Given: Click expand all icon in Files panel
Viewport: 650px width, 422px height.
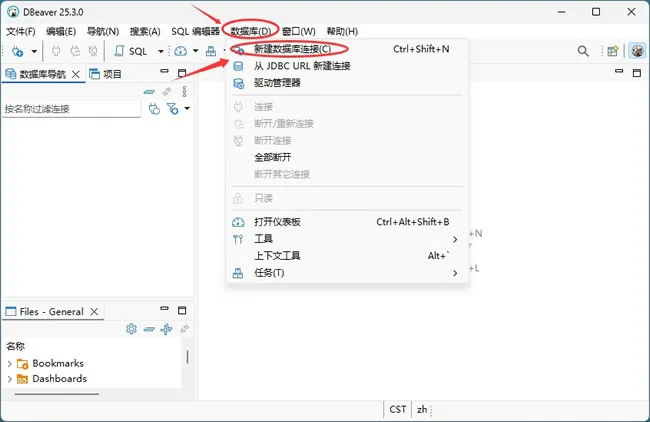Looking at the screenshot, I should pyautogui.click(x=167, y=330).
